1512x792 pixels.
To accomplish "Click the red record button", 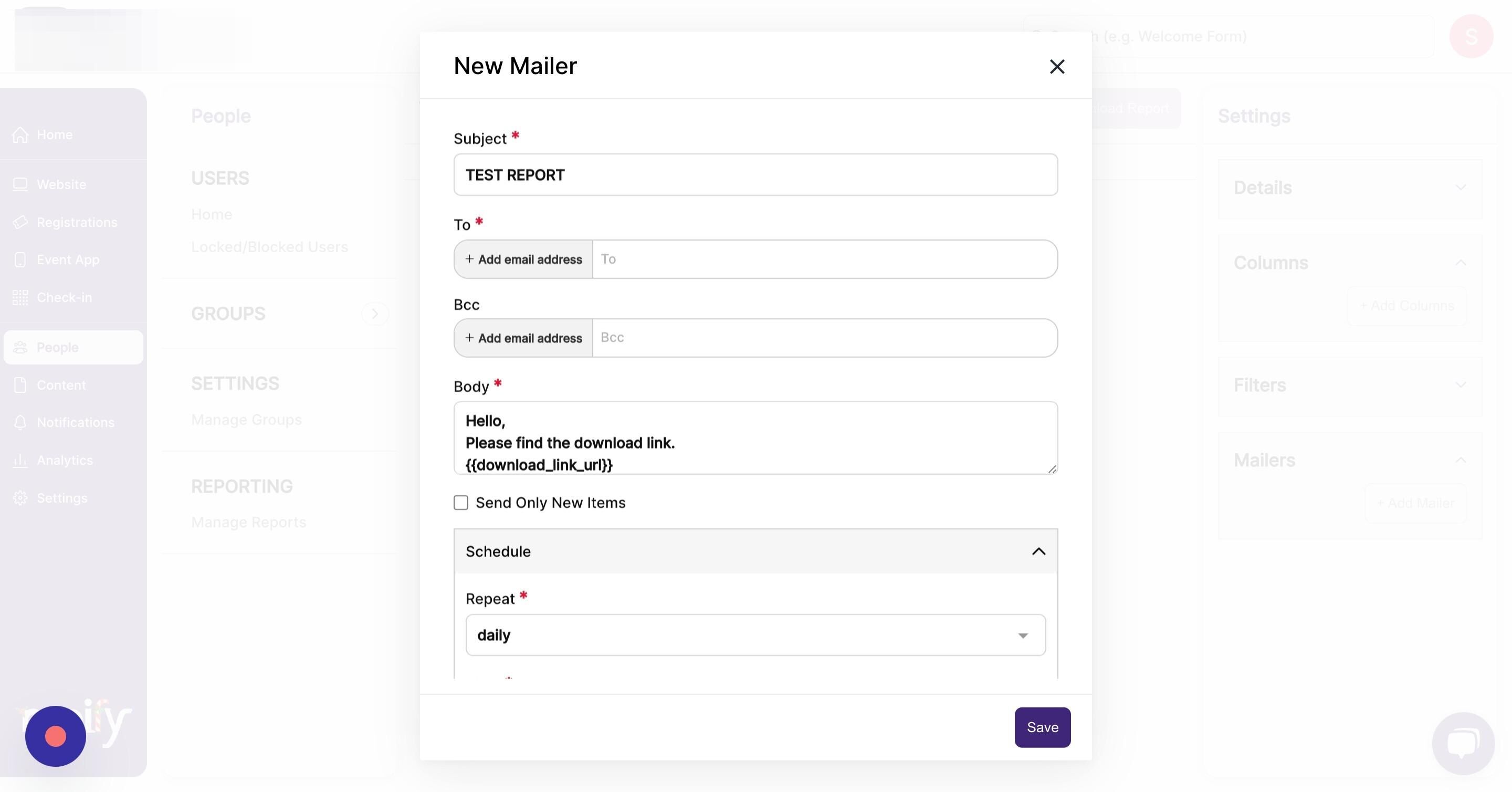I will coord(55,736).
